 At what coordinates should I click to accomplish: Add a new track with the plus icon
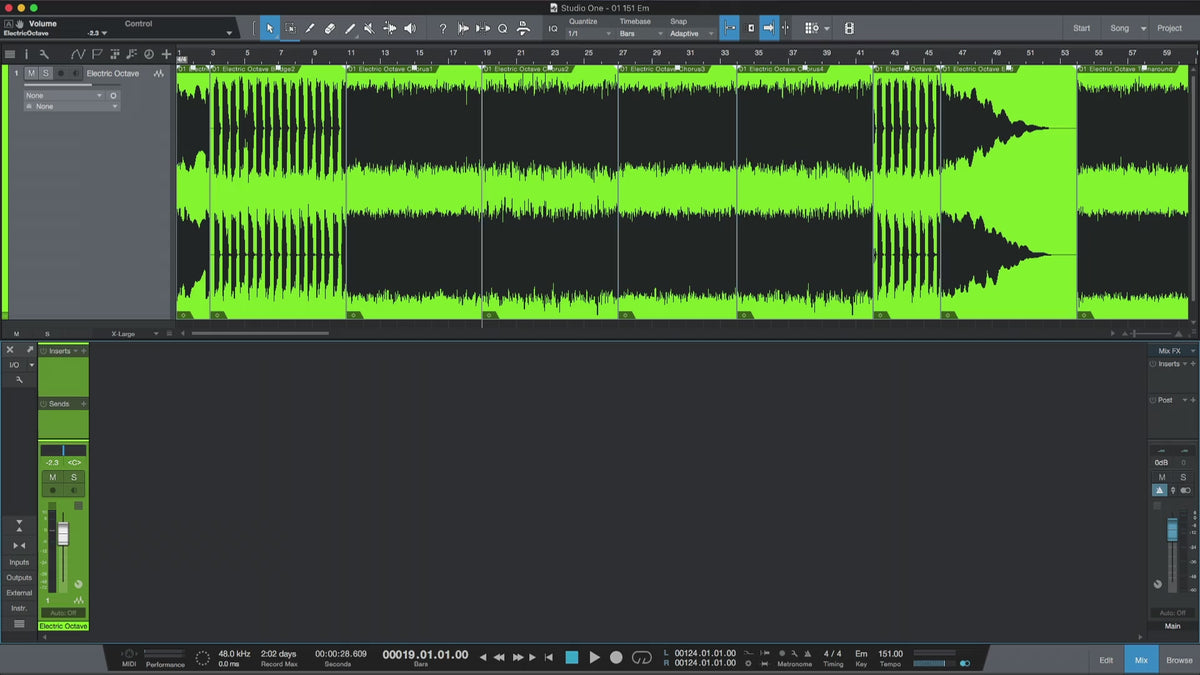tap(166, 54)
